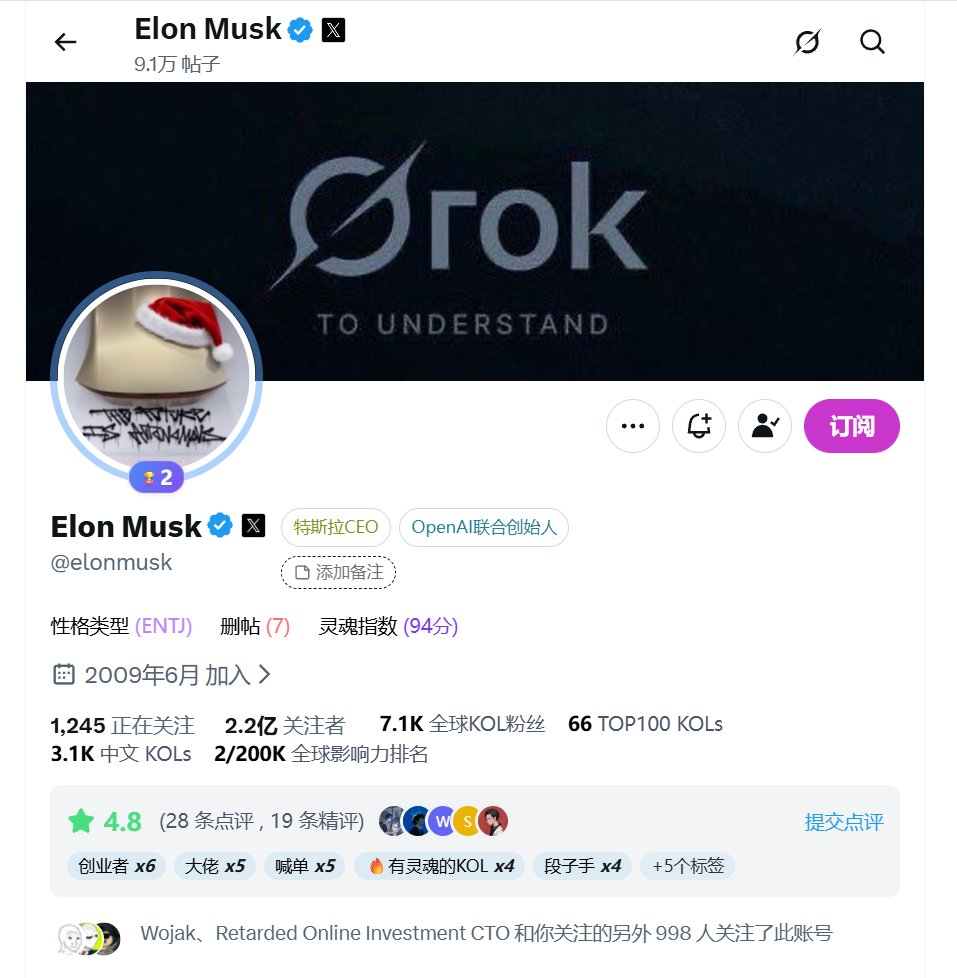Expand the 2009年6月 加入 chevron

tap(265, 674)
